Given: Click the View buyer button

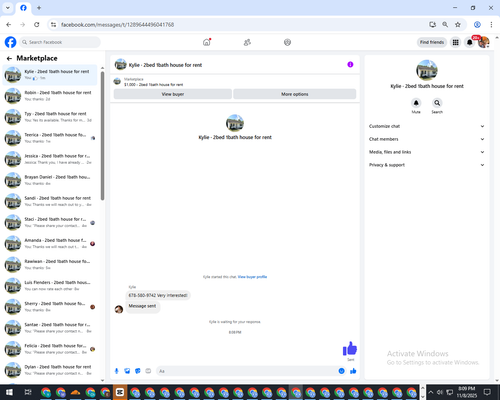Looking at the screenshot, I should [173, 94].
